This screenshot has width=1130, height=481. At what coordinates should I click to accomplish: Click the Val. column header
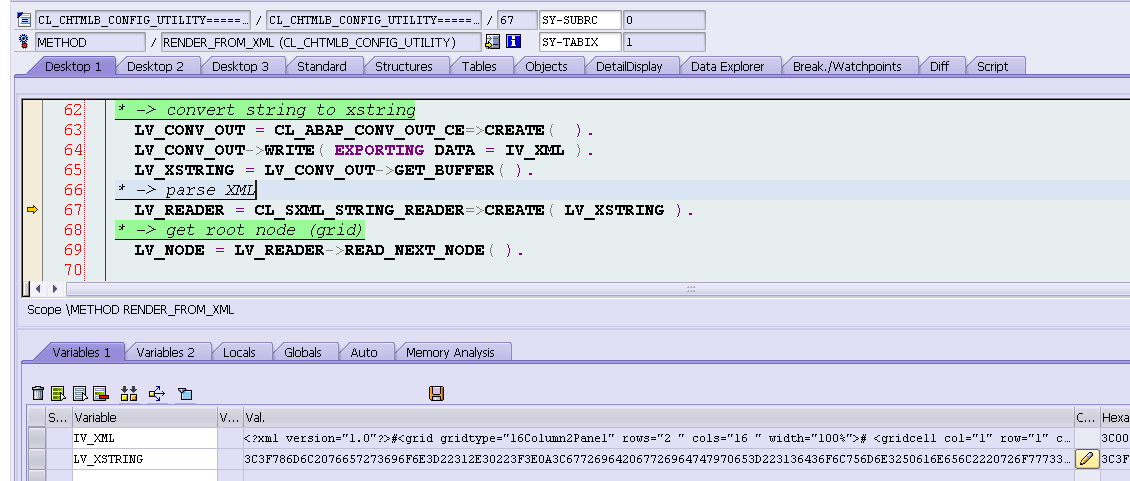pyautogui.click(x=658, y=418)
